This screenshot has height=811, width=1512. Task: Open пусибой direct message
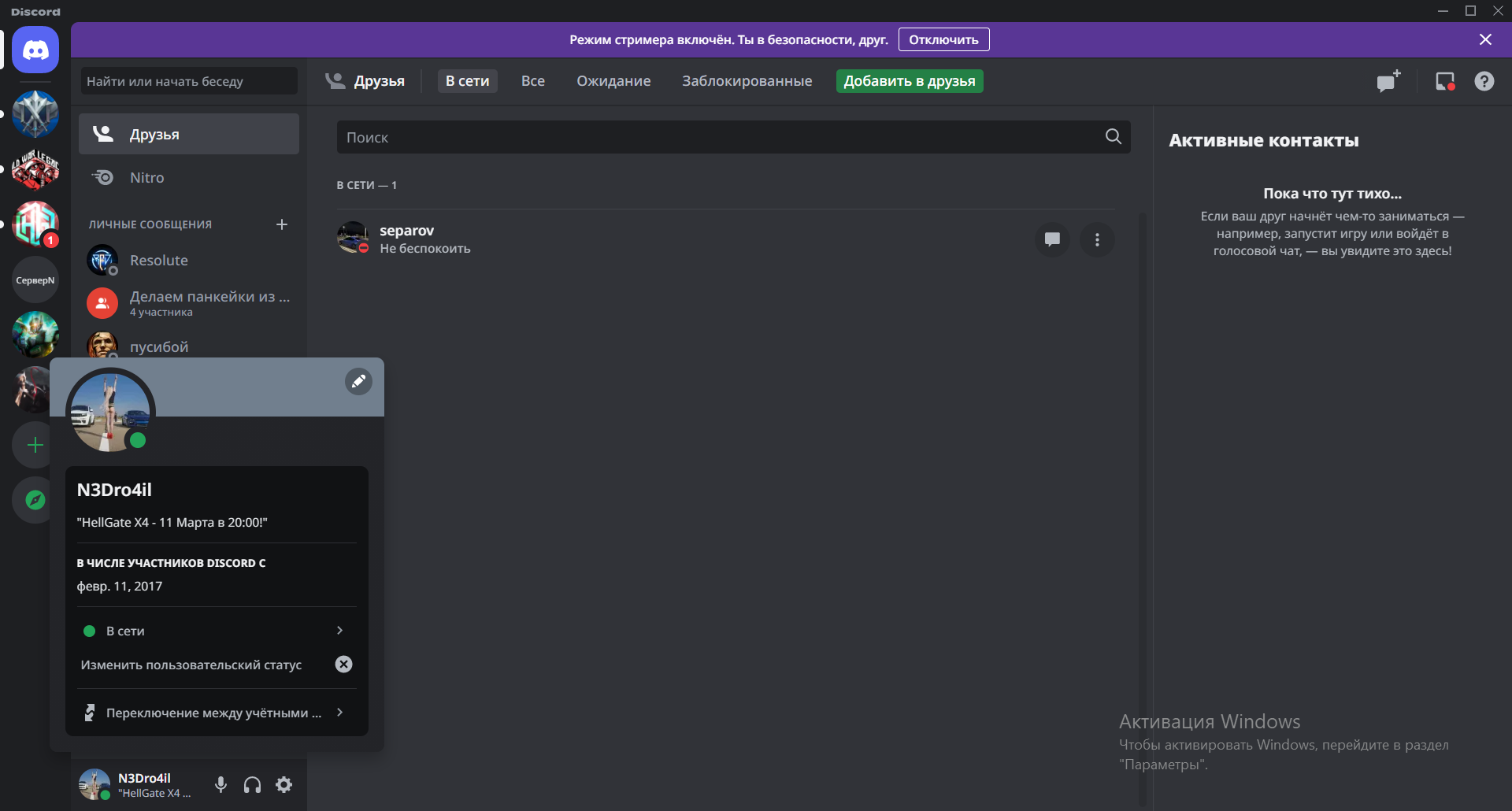click(x=189, y=346)
